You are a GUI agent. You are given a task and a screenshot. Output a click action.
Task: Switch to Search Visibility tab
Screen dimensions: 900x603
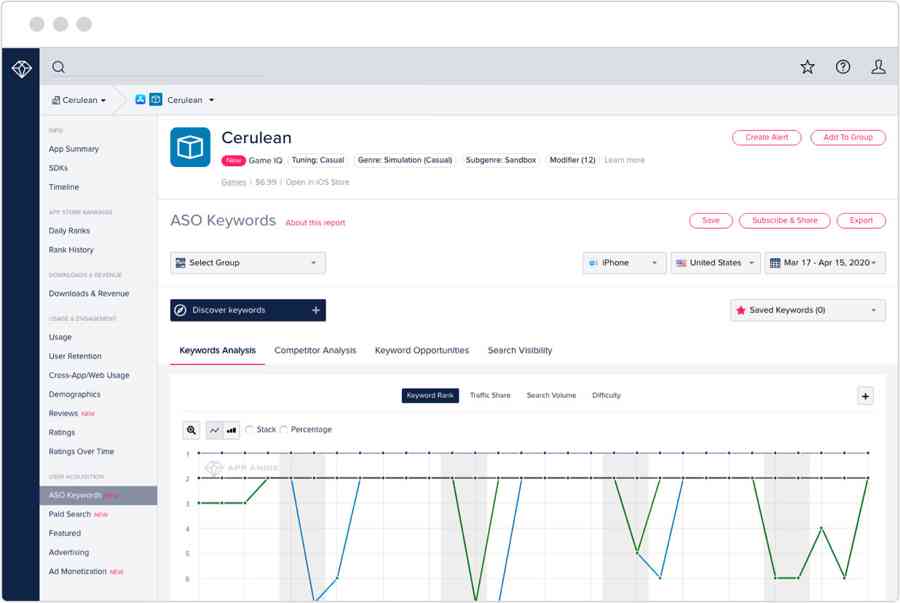click(x=520, y=351)
